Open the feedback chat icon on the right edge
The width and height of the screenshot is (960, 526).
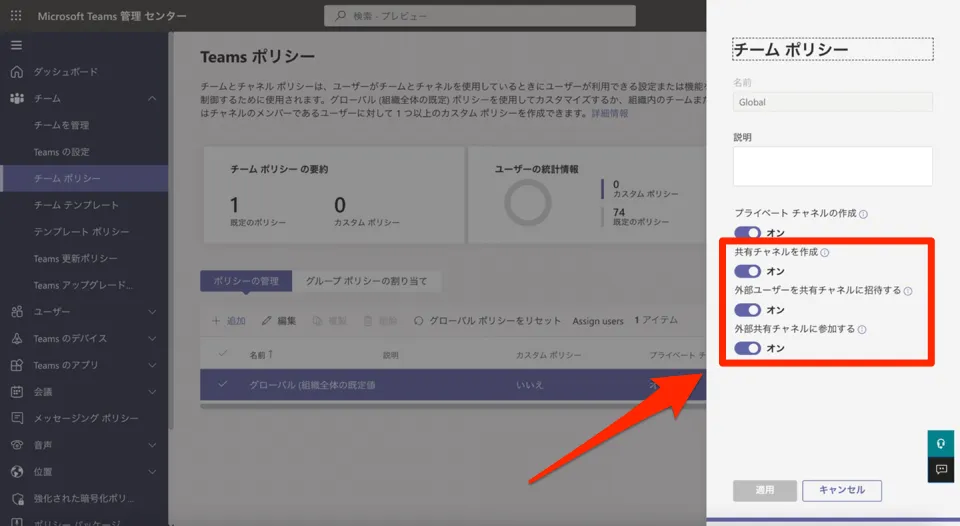941,469
